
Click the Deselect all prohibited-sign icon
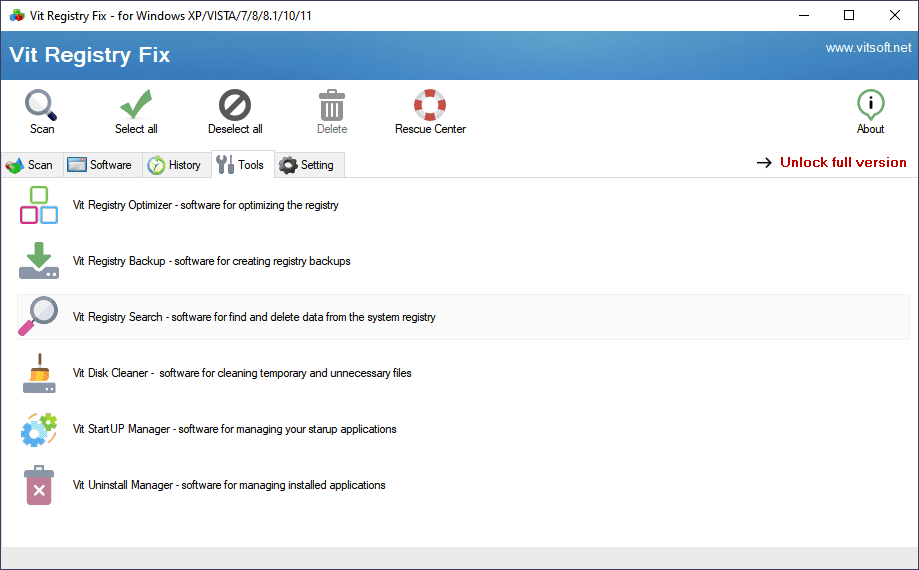(235, 105)
